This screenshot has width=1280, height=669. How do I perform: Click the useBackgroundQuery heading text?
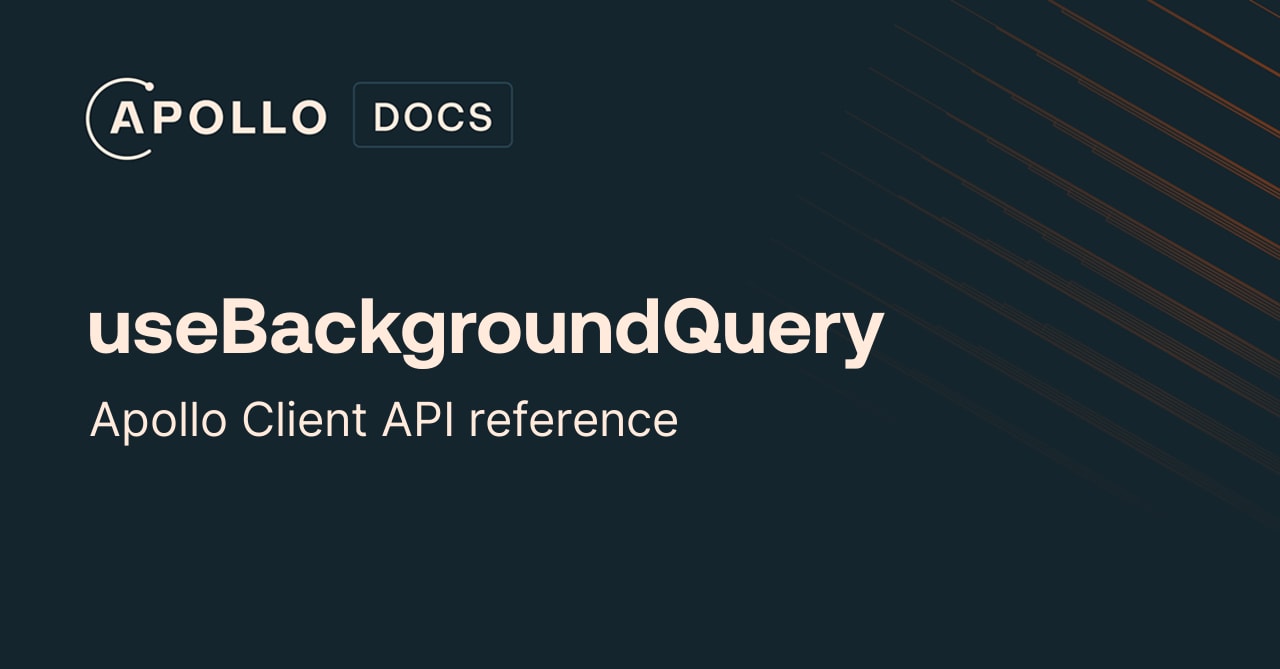coord(485,327)
